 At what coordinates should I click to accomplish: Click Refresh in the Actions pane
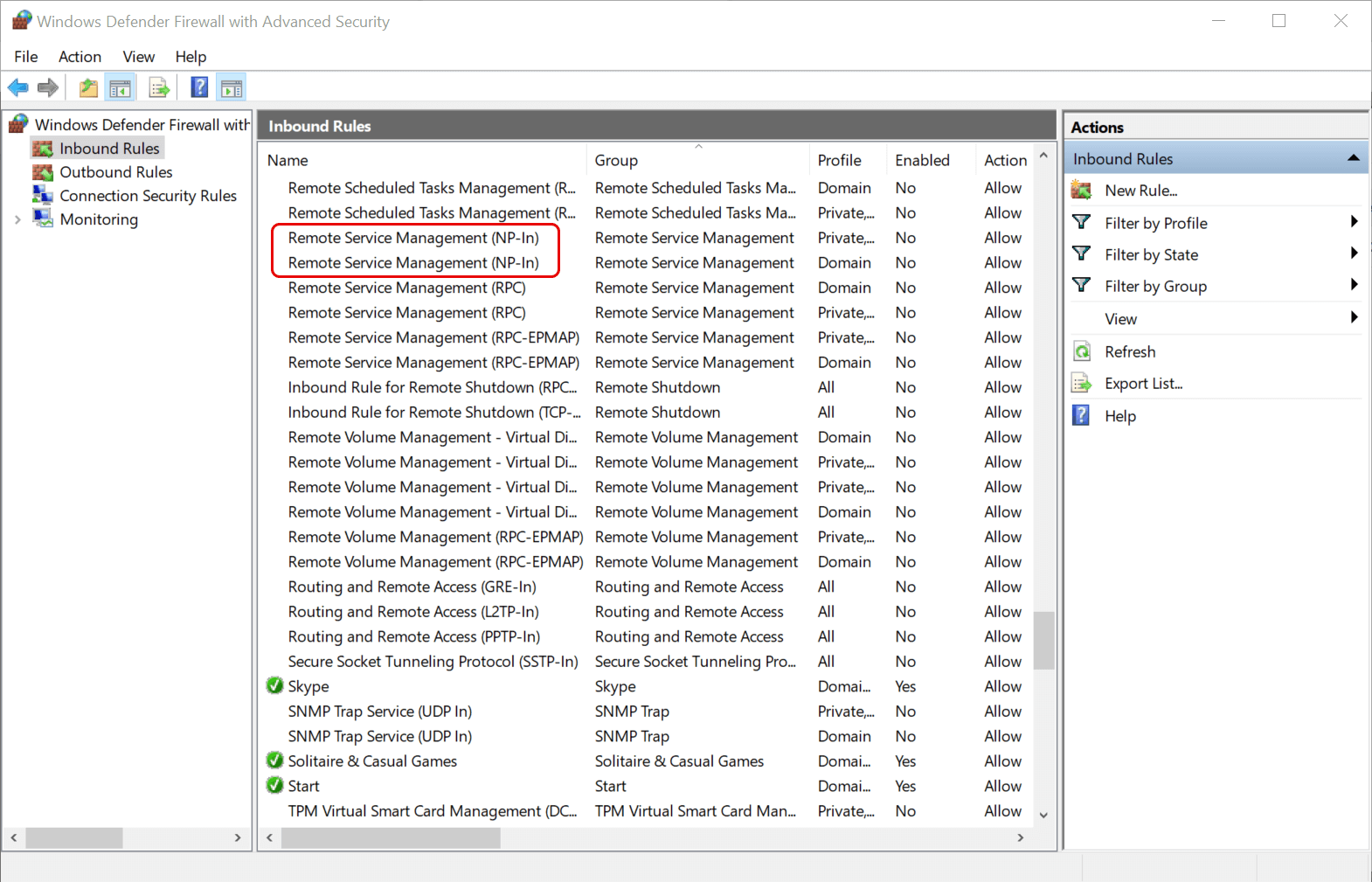coord(1129,351)
